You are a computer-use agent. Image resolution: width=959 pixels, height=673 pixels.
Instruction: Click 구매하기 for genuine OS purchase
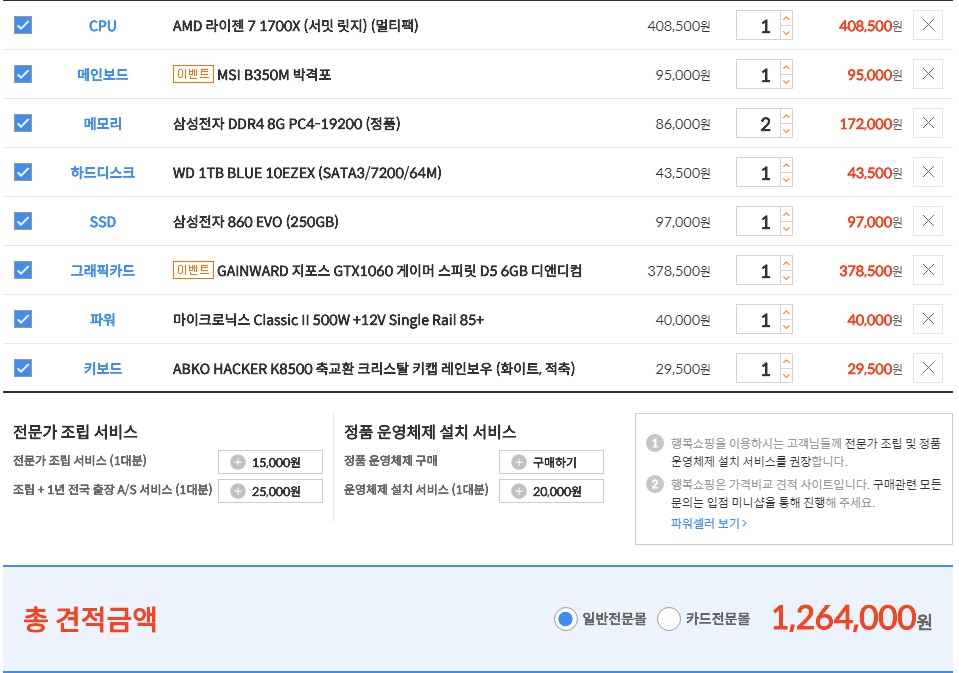click(x=551, y=462)
